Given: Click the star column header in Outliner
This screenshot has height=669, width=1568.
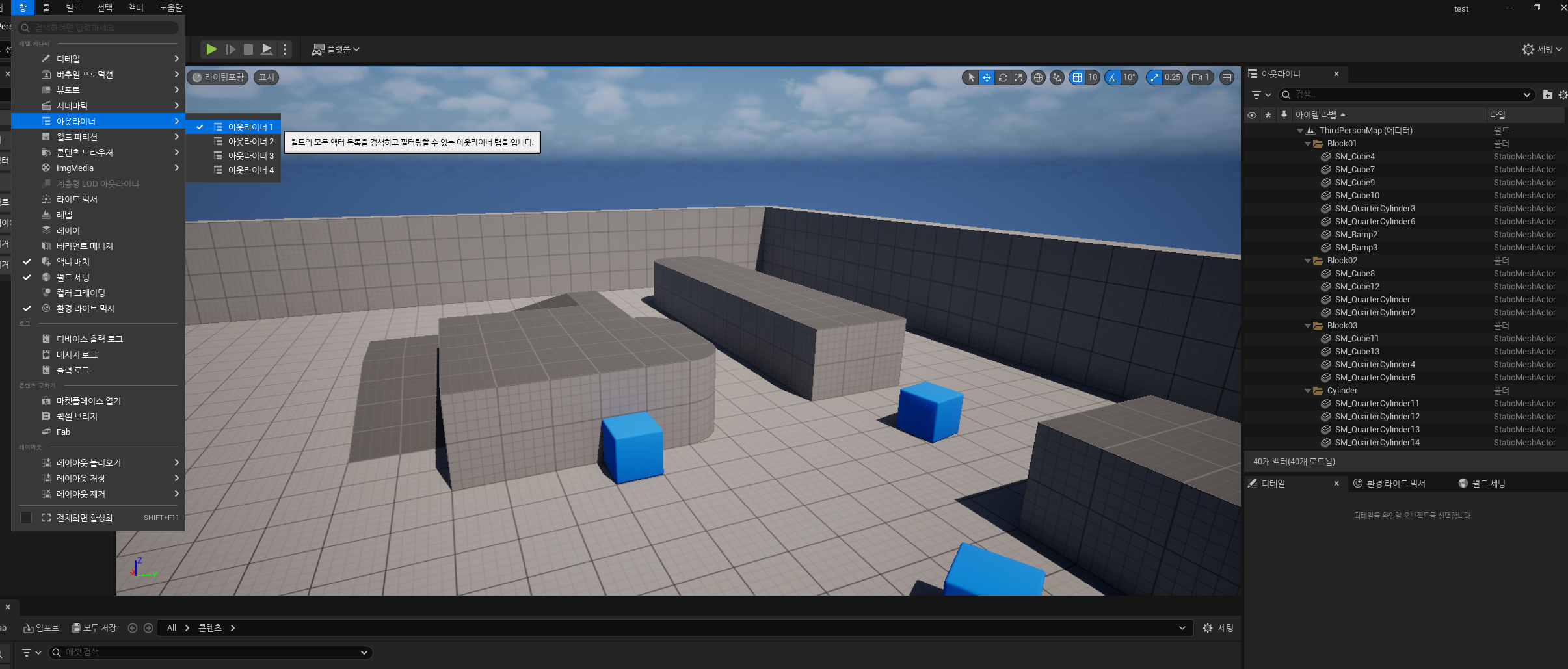Looking at the screenshot, I should (1268, 115).
